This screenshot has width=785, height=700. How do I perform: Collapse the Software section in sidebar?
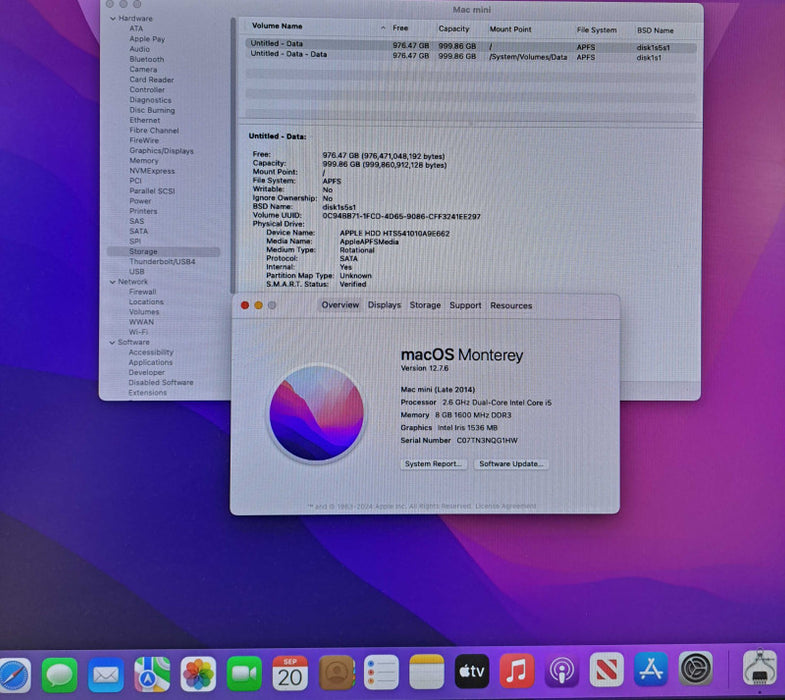point(113,342)
